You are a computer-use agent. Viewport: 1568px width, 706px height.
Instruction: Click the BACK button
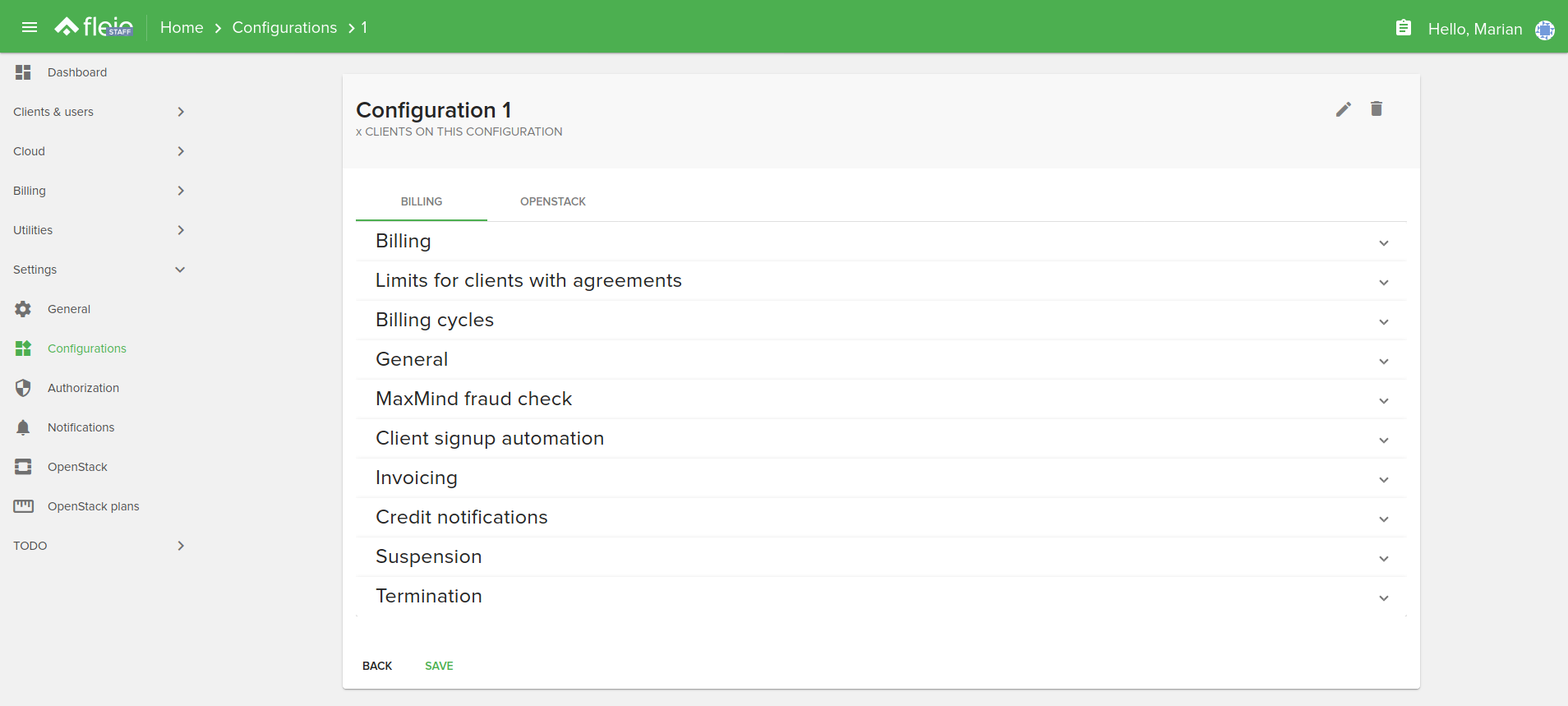coord(377,666)
